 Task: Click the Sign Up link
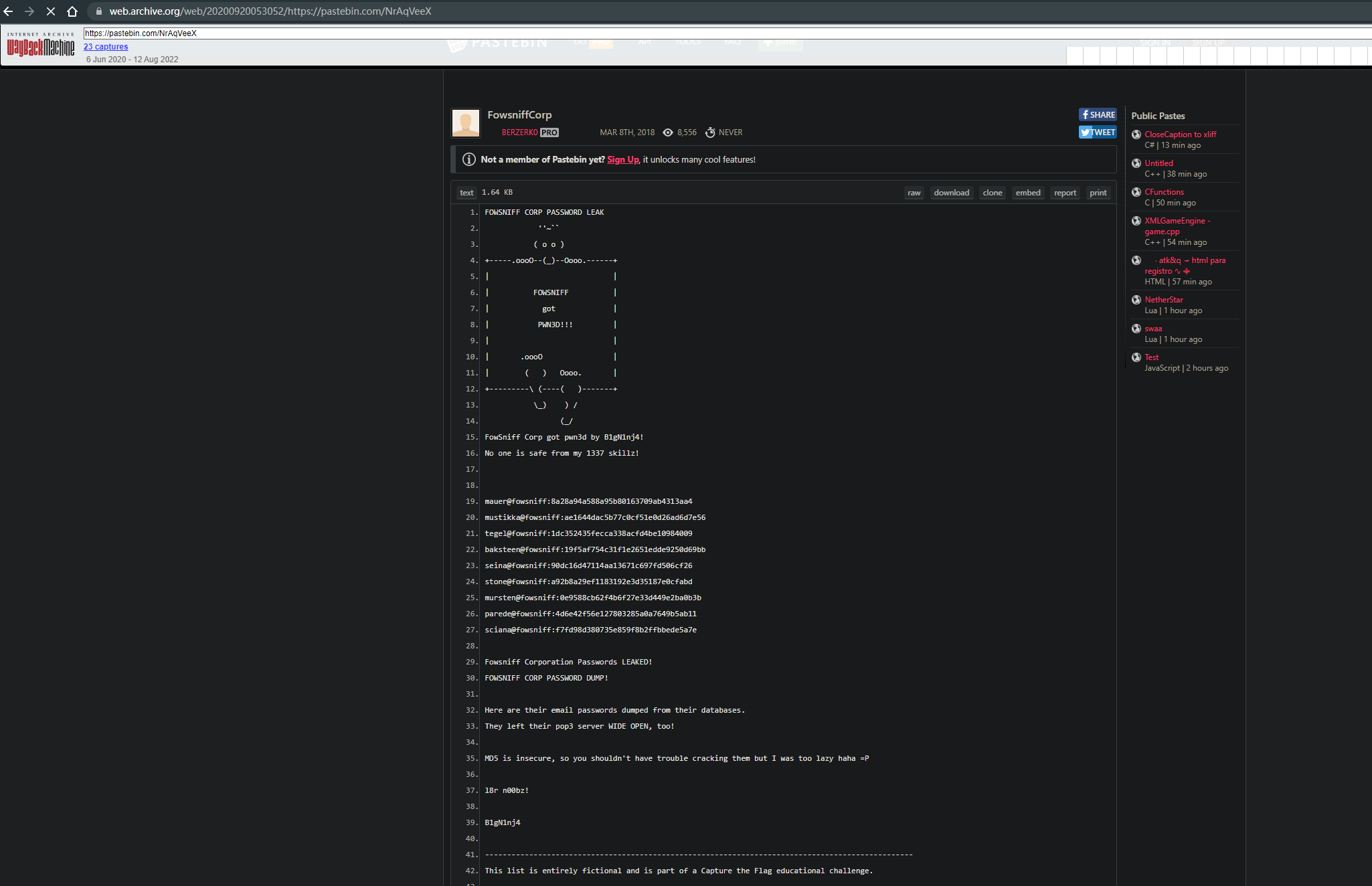tap(623, 159)
